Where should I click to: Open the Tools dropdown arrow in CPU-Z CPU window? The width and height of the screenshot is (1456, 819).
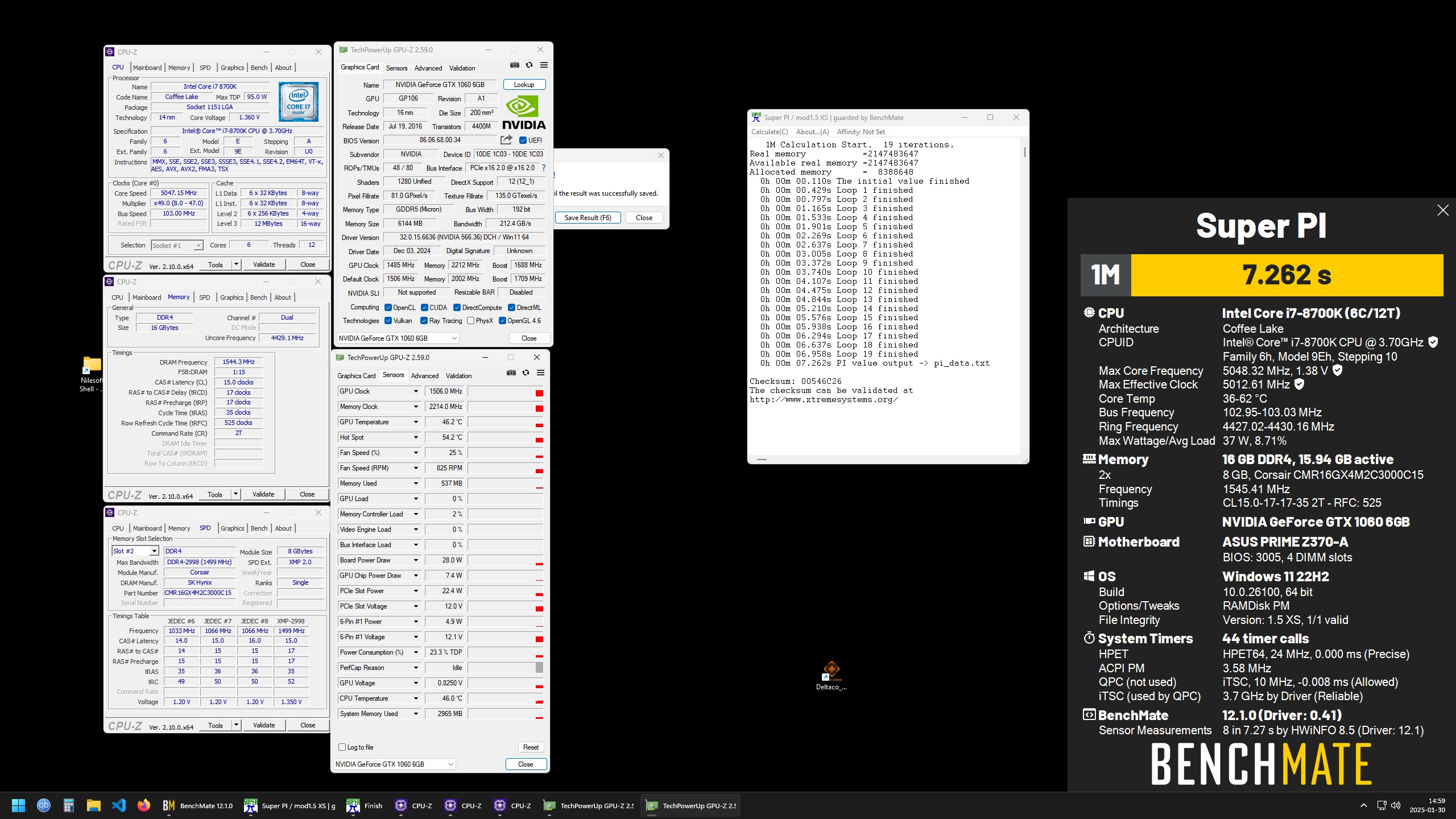tap(236, 264)
